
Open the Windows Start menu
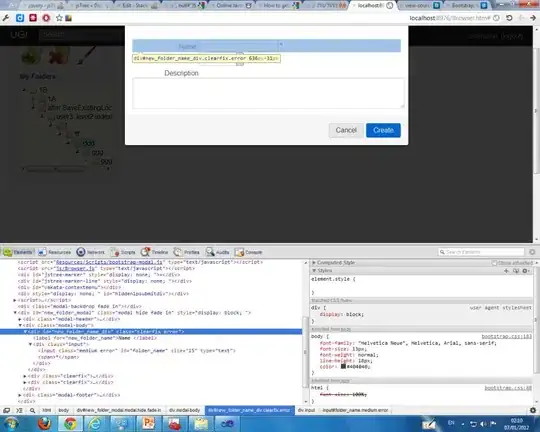pyautogui.click(x=12, y=423)
